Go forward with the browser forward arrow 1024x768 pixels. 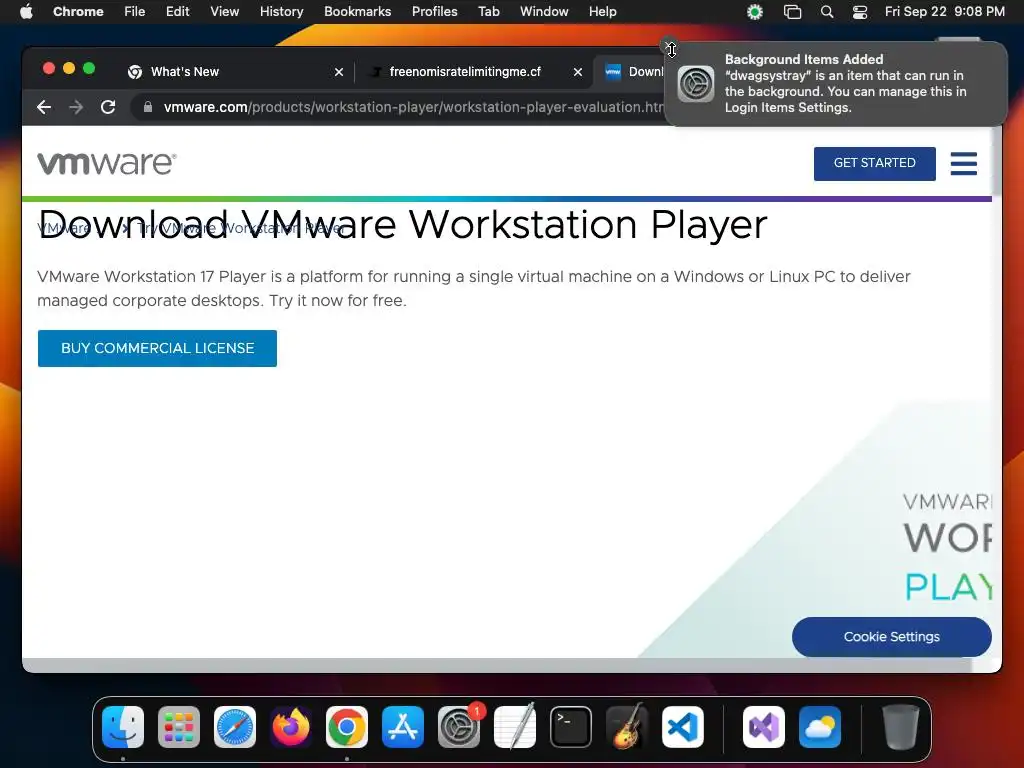tap(76, 107)
